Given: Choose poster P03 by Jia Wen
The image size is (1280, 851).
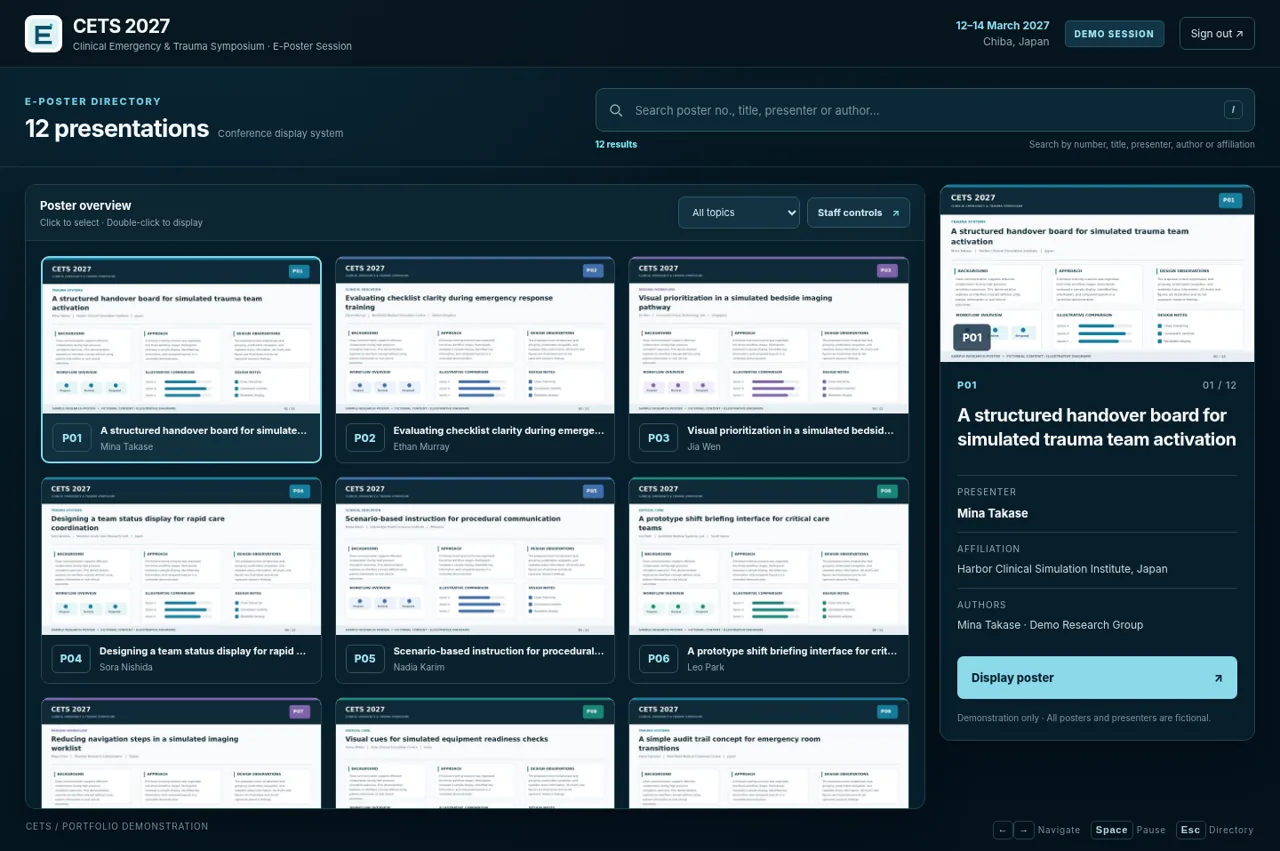Looking at the screenshot, I should [769, 360].
